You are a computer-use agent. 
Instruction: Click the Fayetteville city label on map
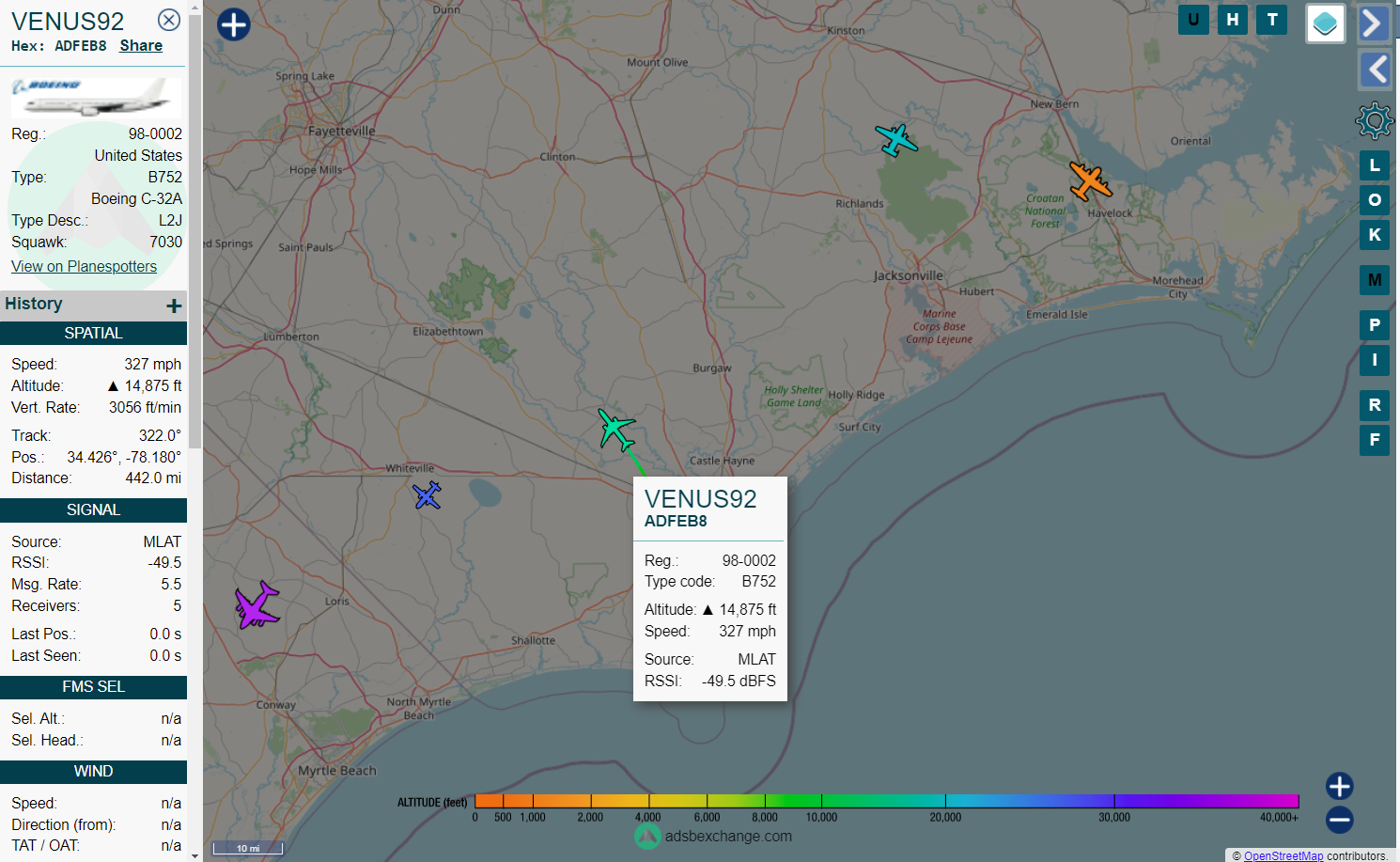341,131
